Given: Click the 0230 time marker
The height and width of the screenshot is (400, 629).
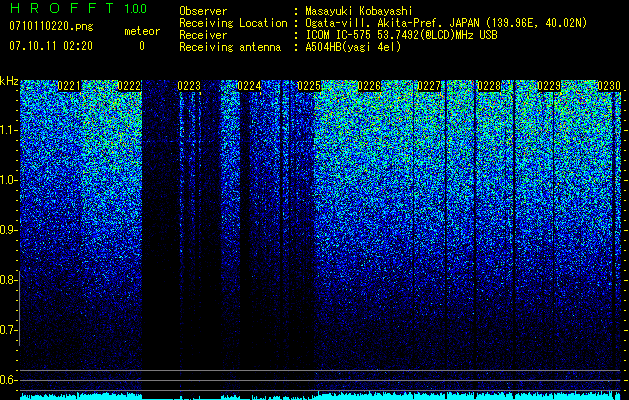Looking at the screenshot, I should tap(609, 86).
